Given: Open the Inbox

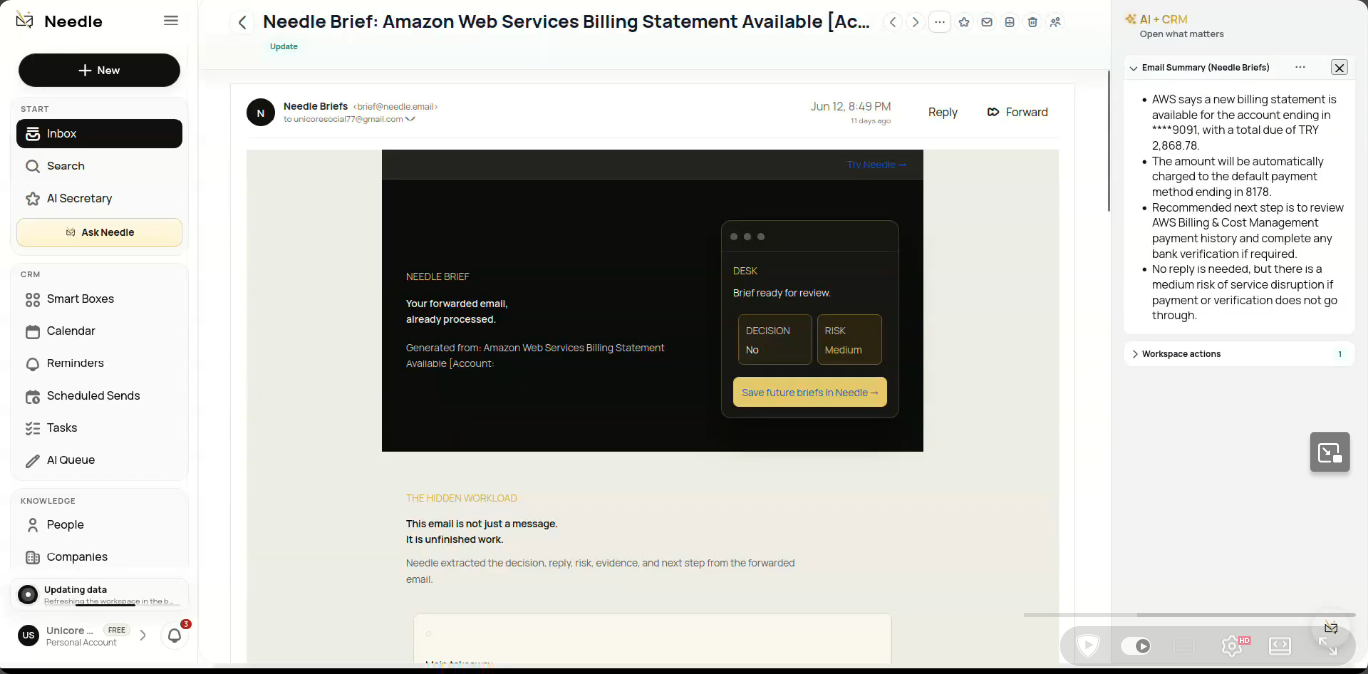Looking at the screenshot, I should pos(99,133).
